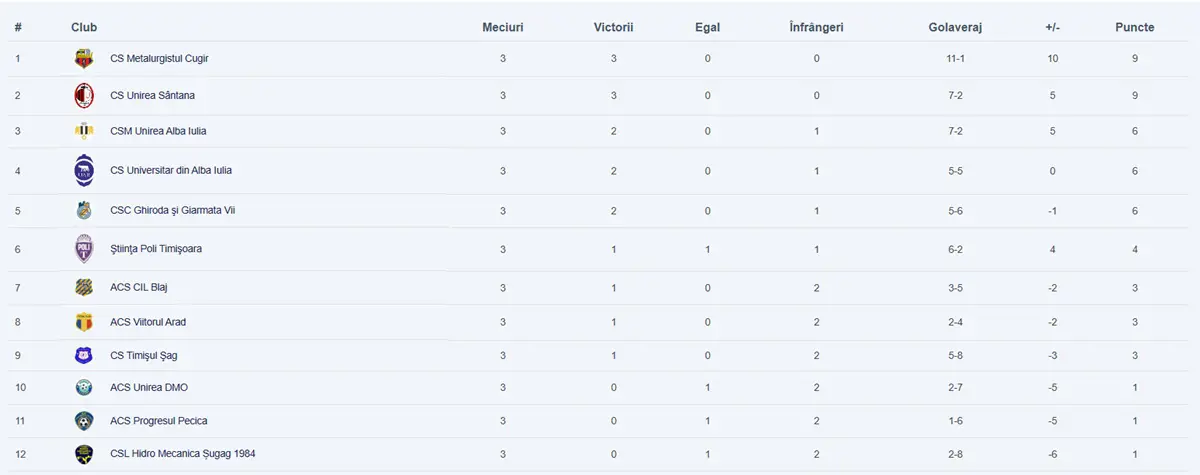Click the CSC Ghiroda și Giarmata Vii logo
The width and height of the screenshot is (1200, 475).
[84, 210]
